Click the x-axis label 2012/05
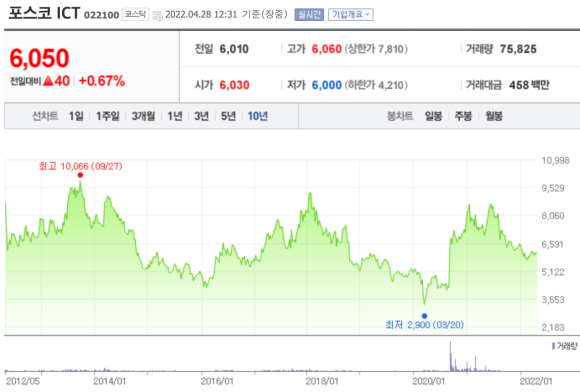 point(23,381)
